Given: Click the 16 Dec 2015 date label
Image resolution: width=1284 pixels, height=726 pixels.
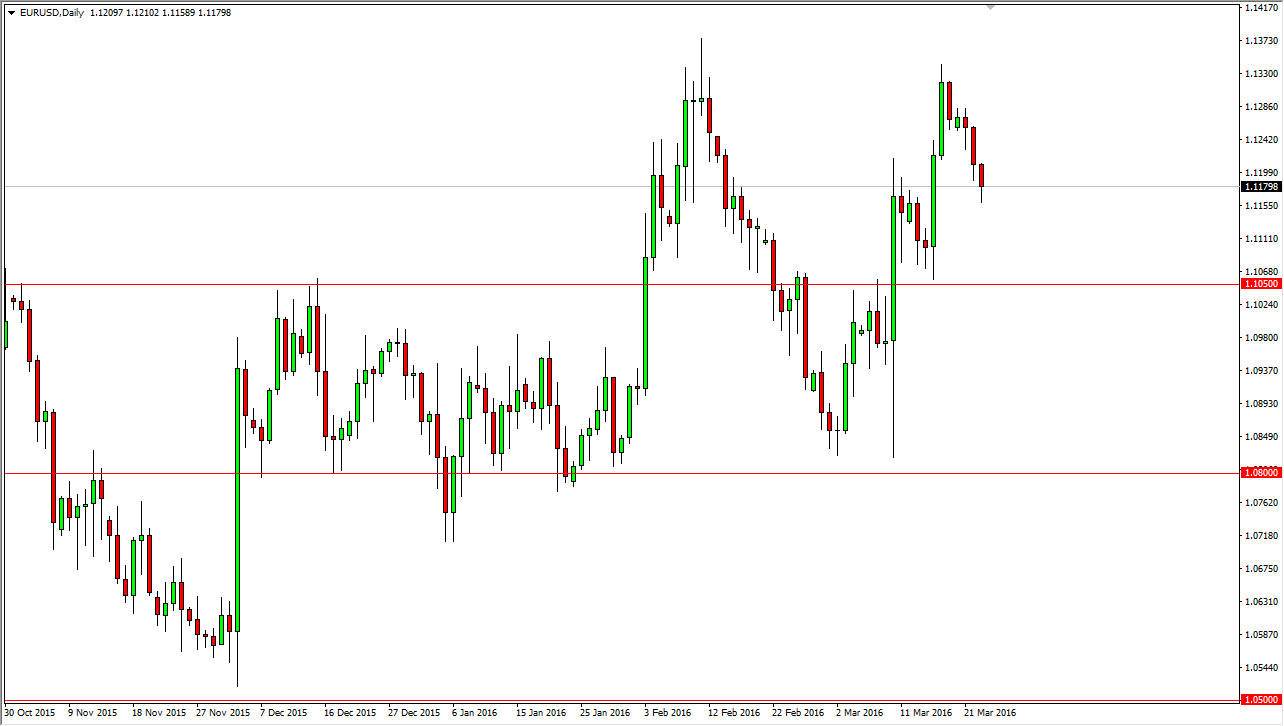Looking at the screenshot, I should tap(348, 713).
